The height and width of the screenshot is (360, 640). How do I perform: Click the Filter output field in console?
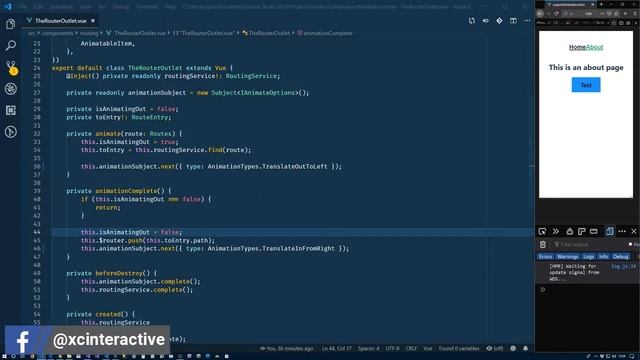pyautogui.click(x=589, y=244)
